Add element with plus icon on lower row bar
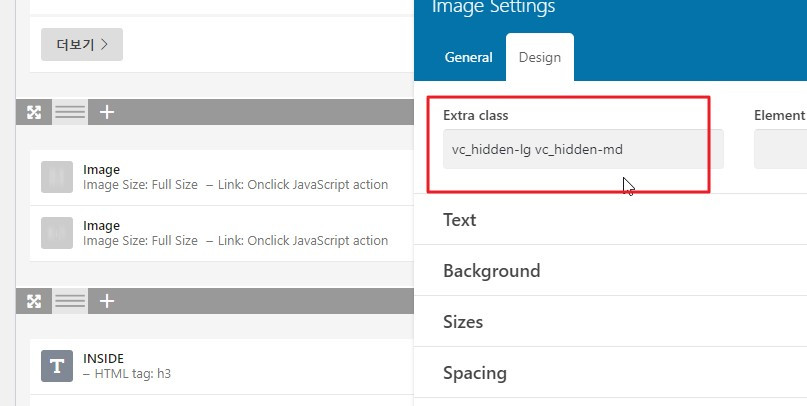Screen dimensions: 807x406 107,301
